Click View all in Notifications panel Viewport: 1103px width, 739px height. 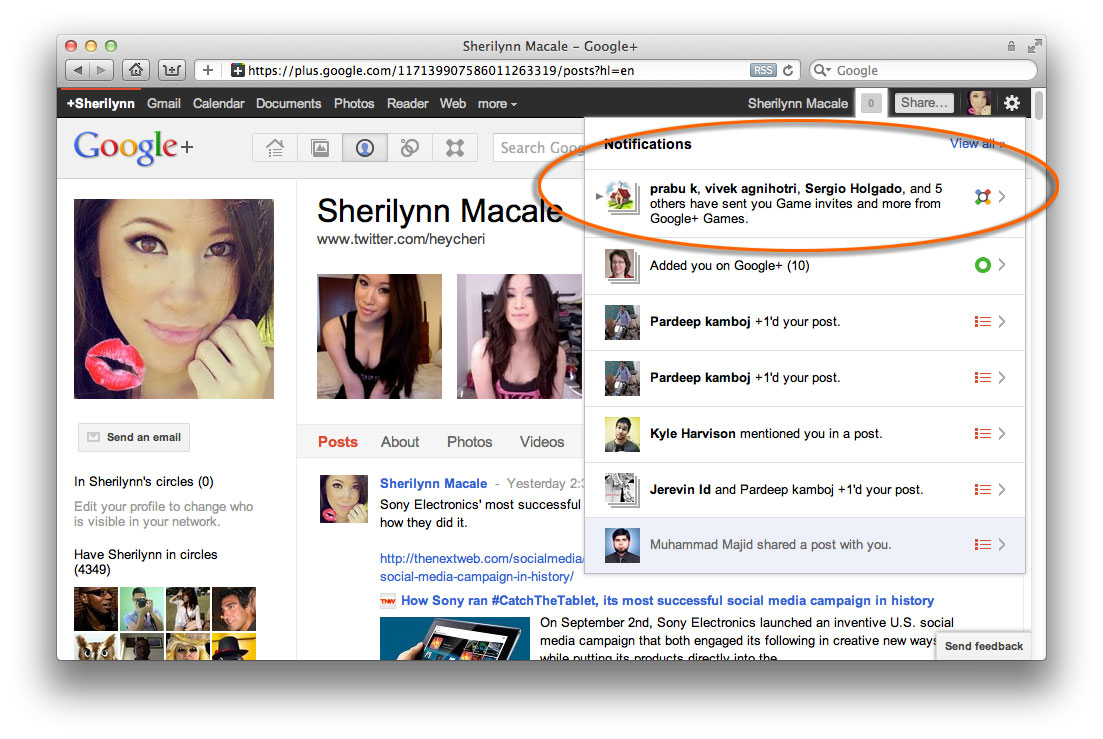click(977, 143)
